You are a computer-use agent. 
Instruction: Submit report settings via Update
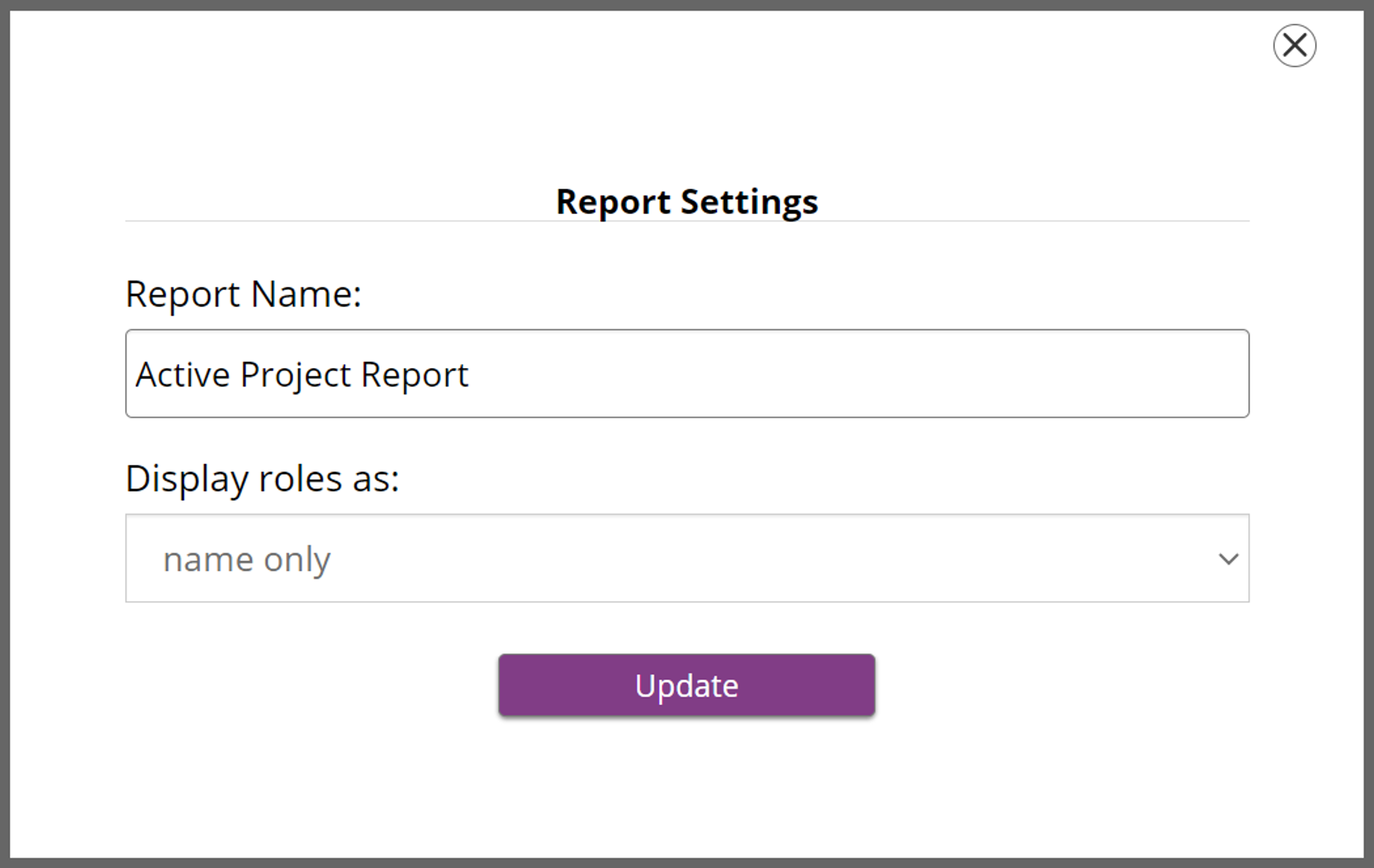686,685
